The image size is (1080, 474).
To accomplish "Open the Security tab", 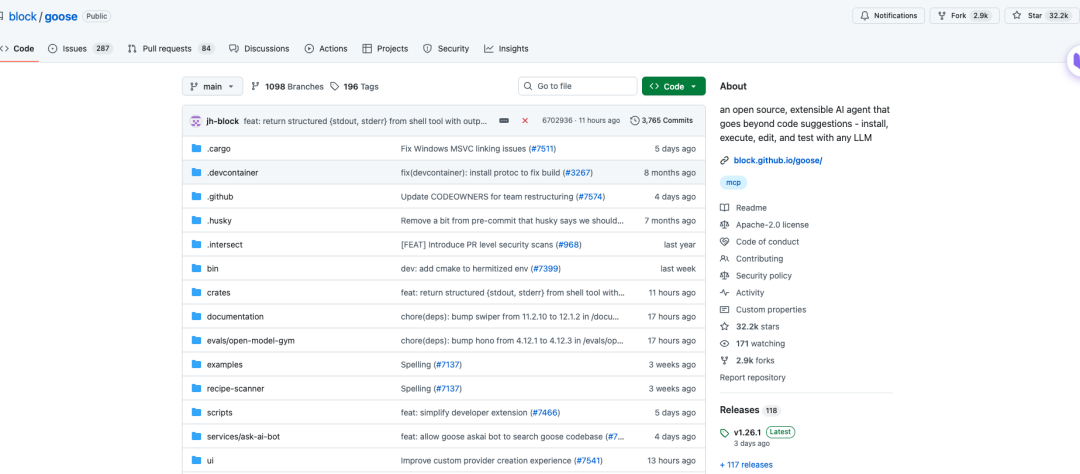I will pos(446,49).
